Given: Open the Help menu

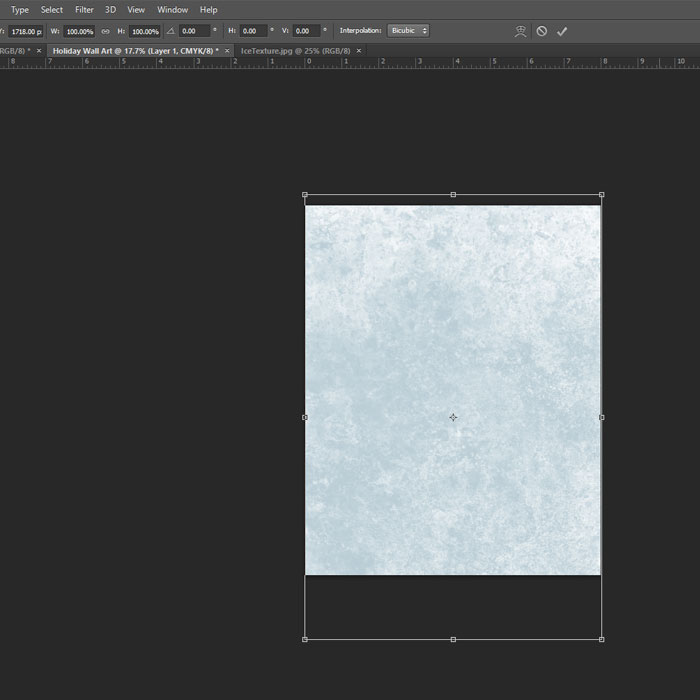Looking at the screenshot, I should coord(208,10).
